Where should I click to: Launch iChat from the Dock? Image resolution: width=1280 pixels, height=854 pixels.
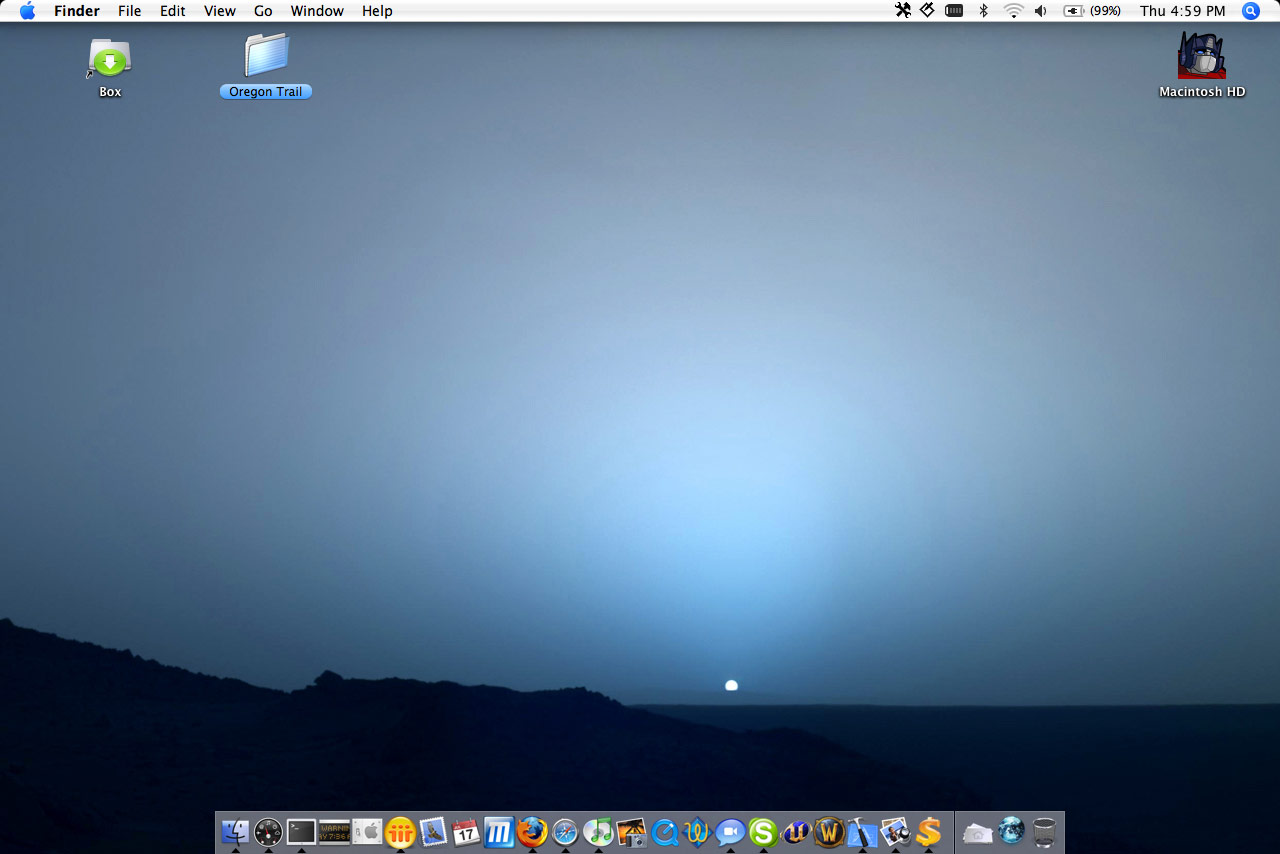tap(730, 831)
